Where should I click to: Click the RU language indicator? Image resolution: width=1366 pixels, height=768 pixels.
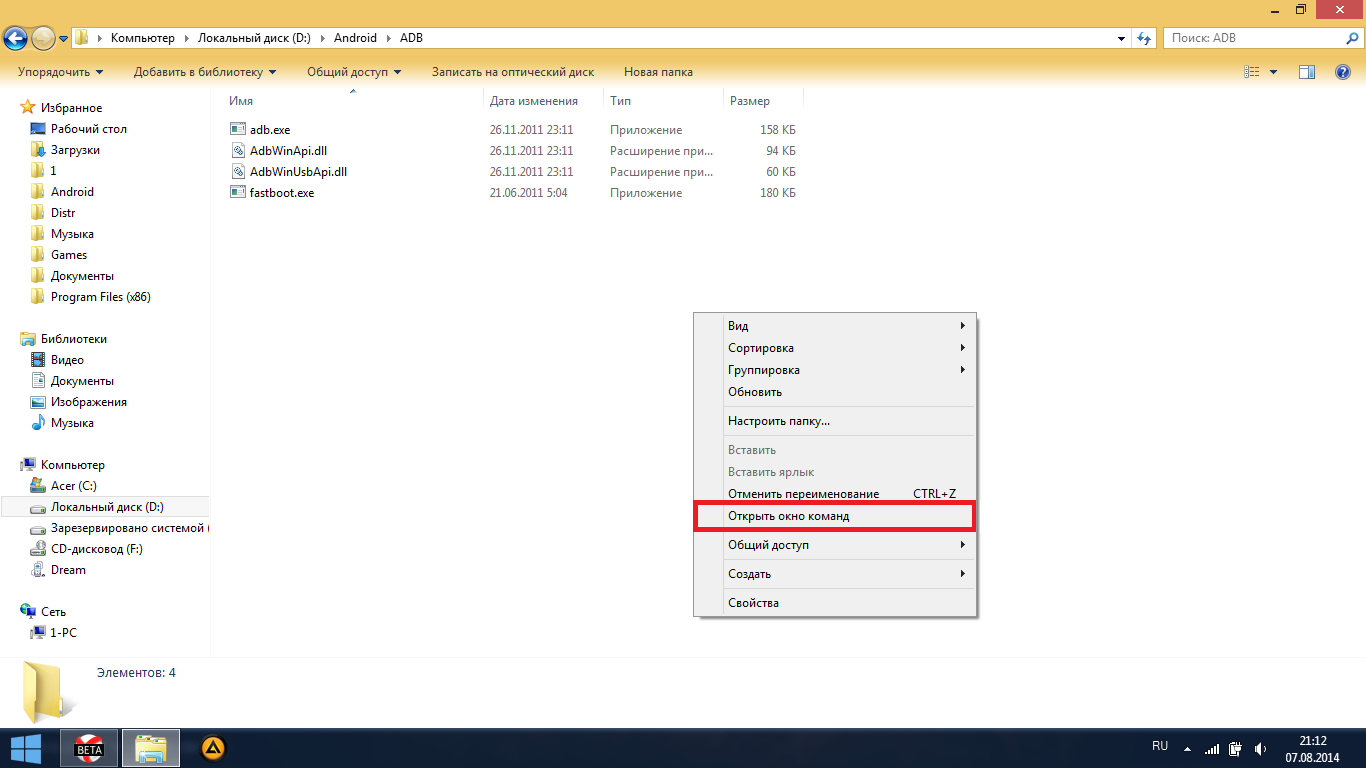[1160, 746]
